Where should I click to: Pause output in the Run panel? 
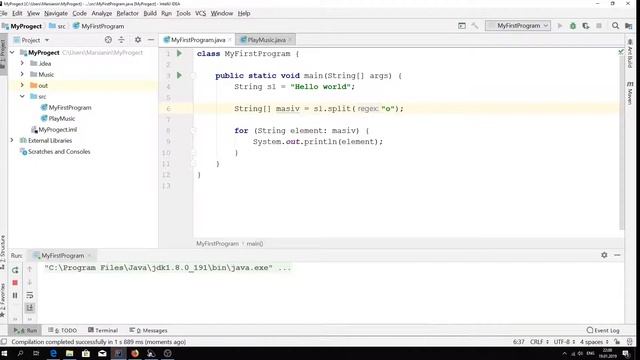coord(15,295)
